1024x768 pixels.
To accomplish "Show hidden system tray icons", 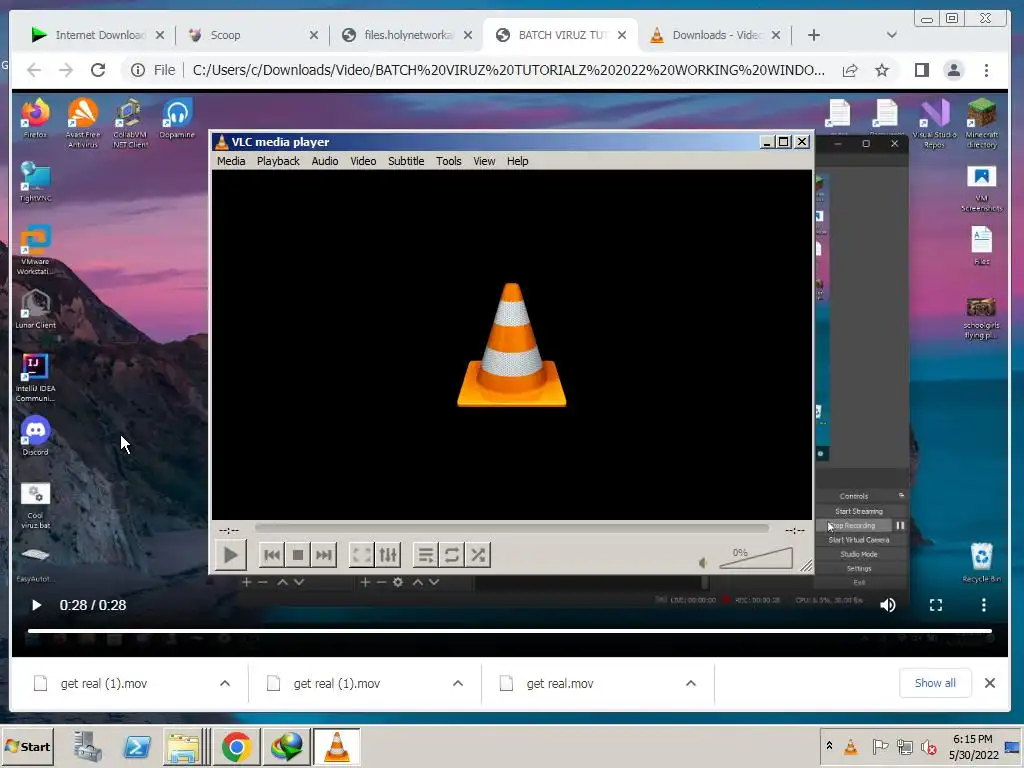I will tap(829, 745).
